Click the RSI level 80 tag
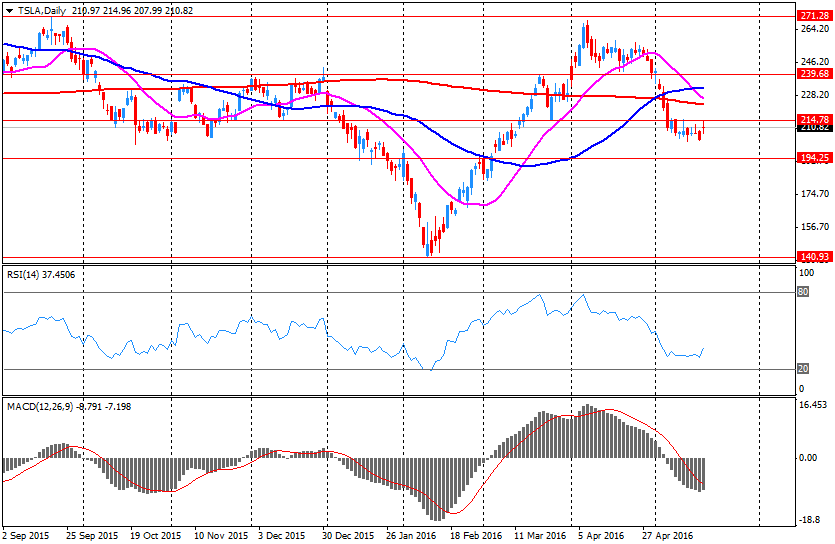This screenshot has height=544, width=835. point(803,292)
